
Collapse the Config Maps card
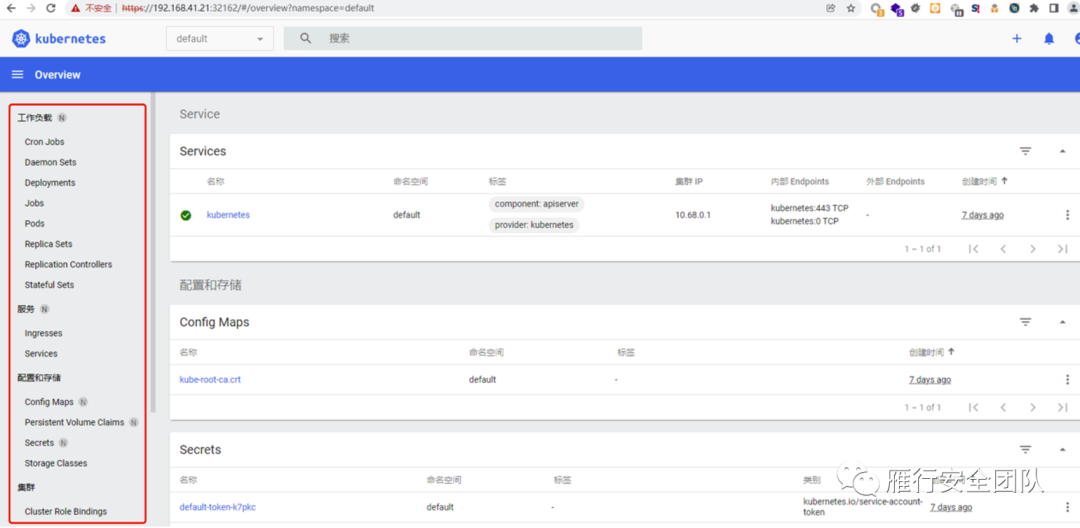pyautogui.click(x=1062, y=322)
